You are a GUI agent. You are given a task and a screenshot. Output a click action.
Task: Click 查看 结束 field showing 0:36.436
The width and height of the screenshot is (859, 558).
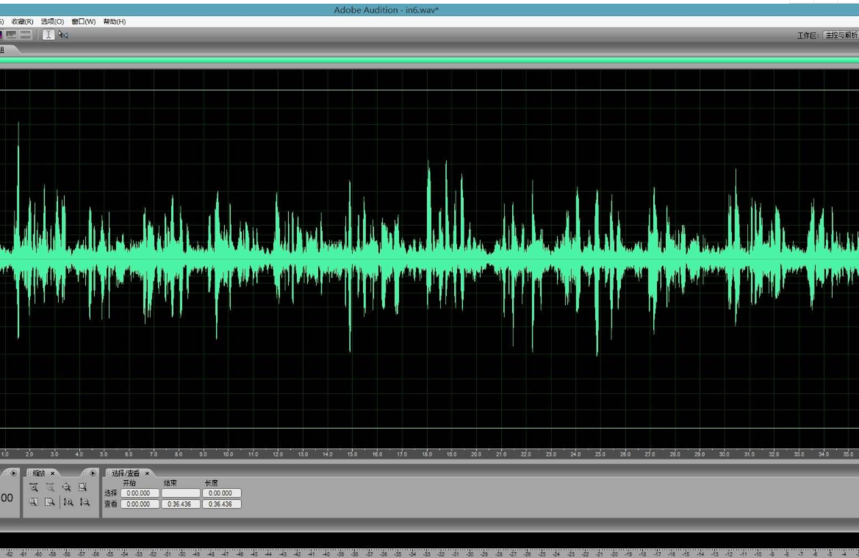pyautogui.click(x=181, y=504)
